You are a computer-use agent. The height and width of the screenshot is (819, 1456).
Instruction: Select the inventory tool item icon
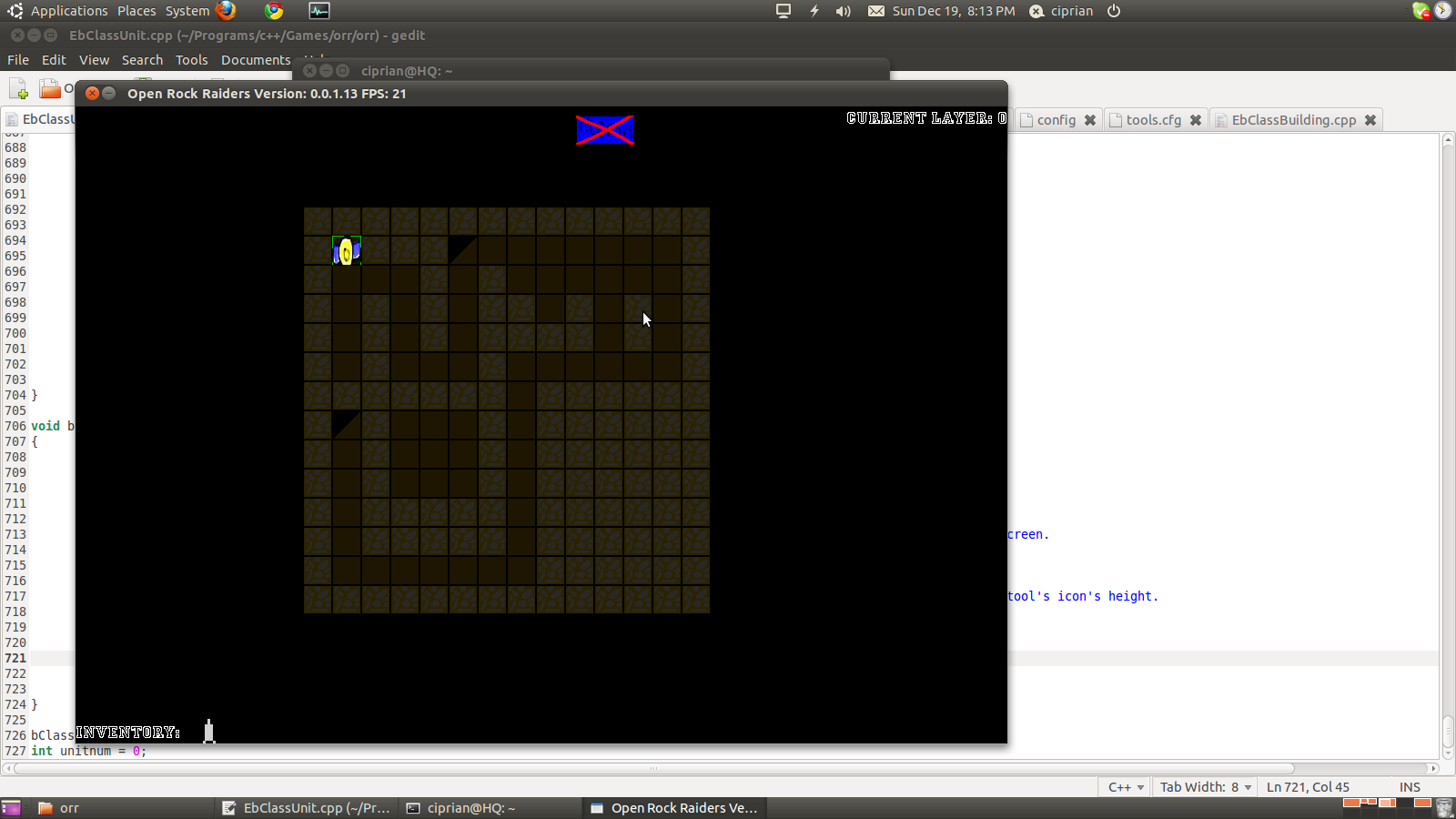pyautogui.click(x=209, y=731)
